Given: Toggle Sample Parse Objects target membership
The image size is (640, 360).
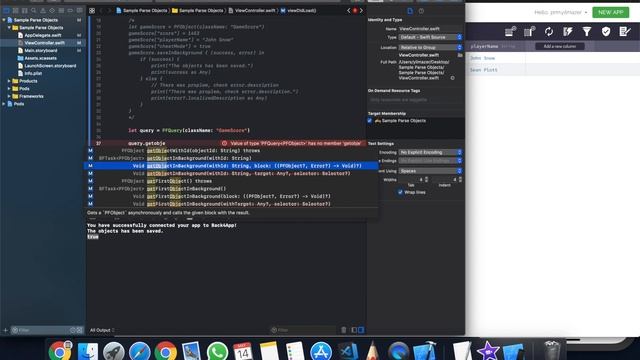Looking at the screenshot, I should (370, 121).
